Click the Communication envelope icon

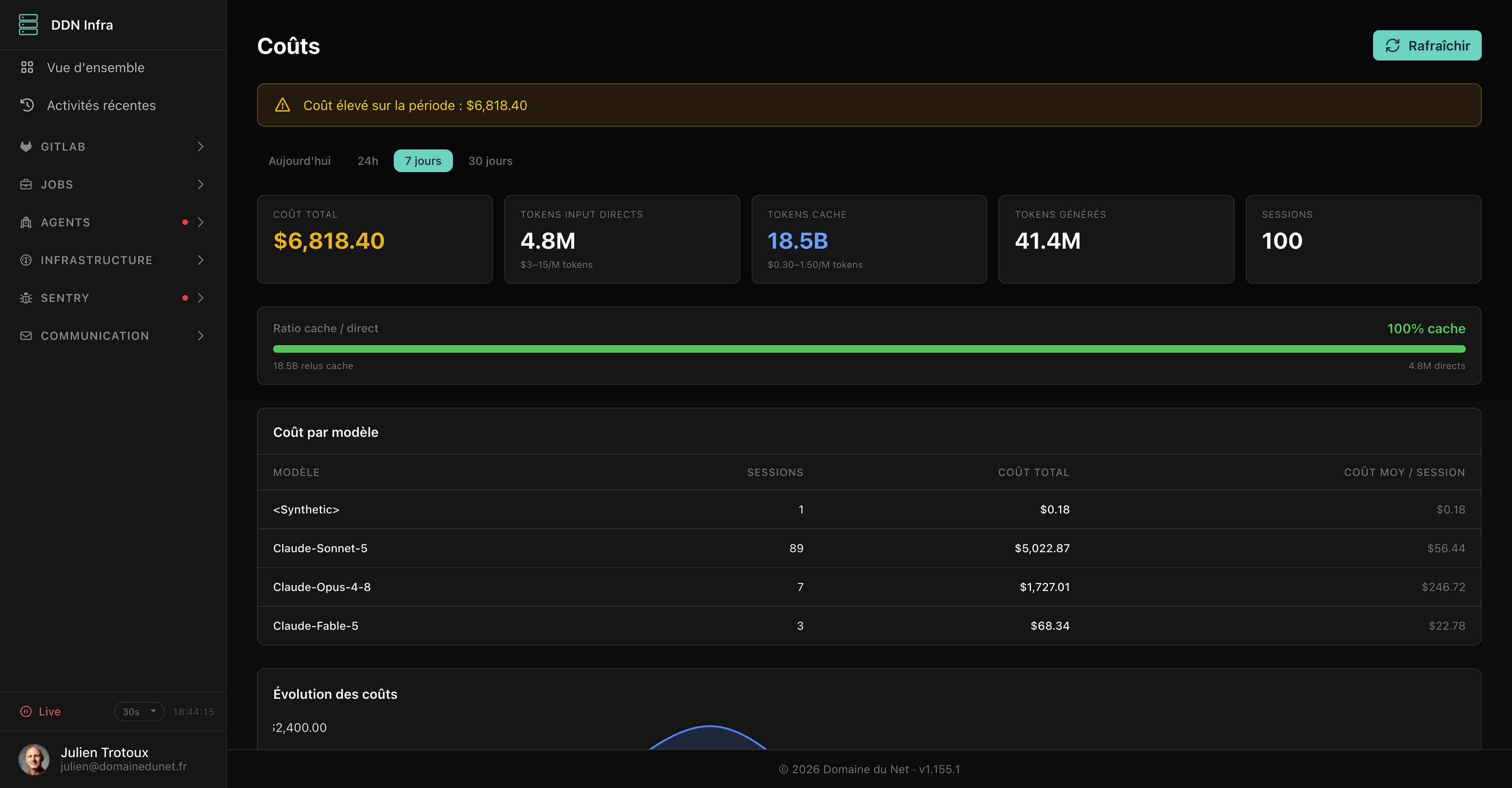[x=26, y=336]
